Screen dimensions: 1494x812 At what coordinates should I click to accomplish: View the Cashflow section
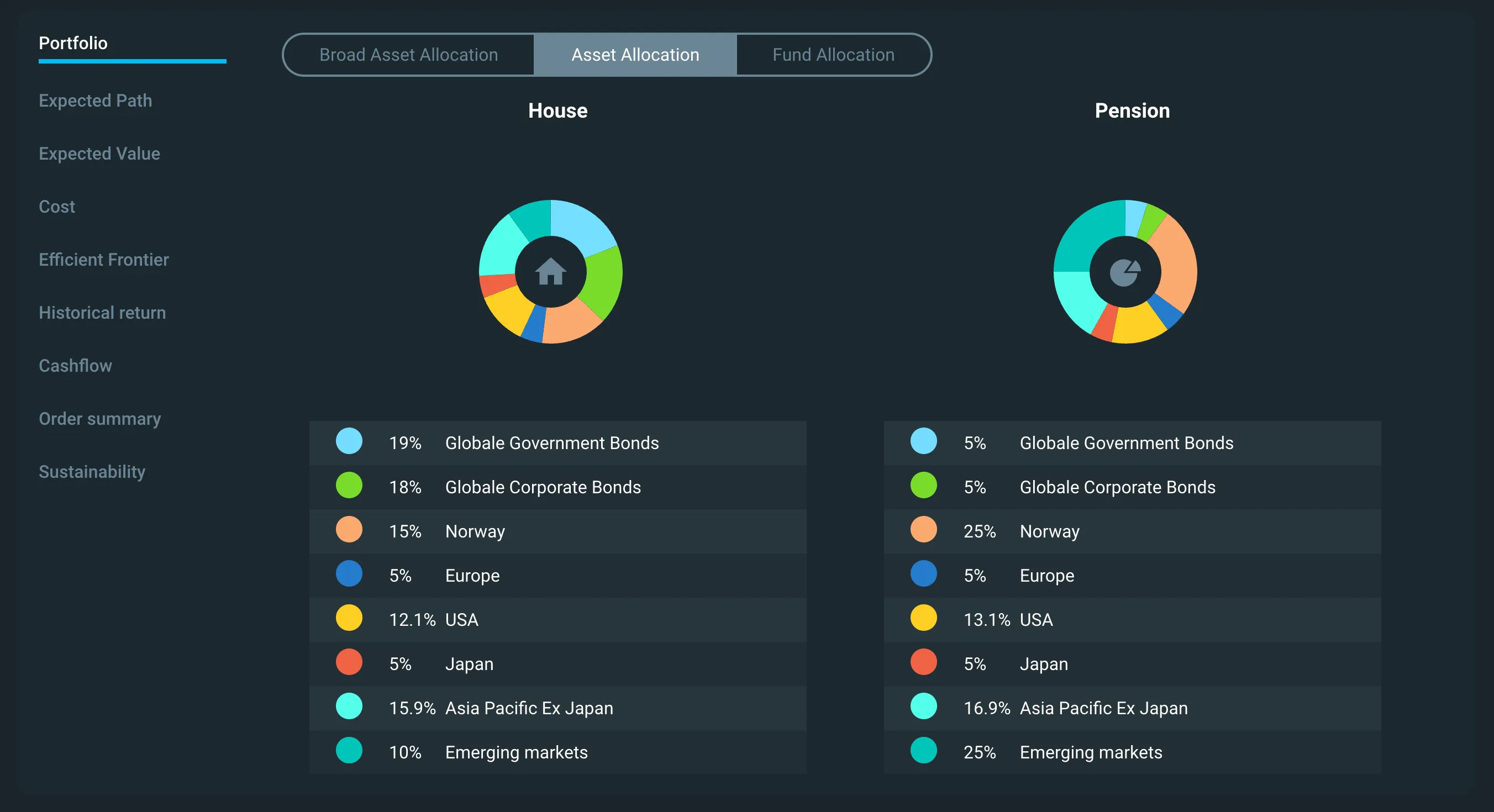pyautogui.click(x=75, y=366)
